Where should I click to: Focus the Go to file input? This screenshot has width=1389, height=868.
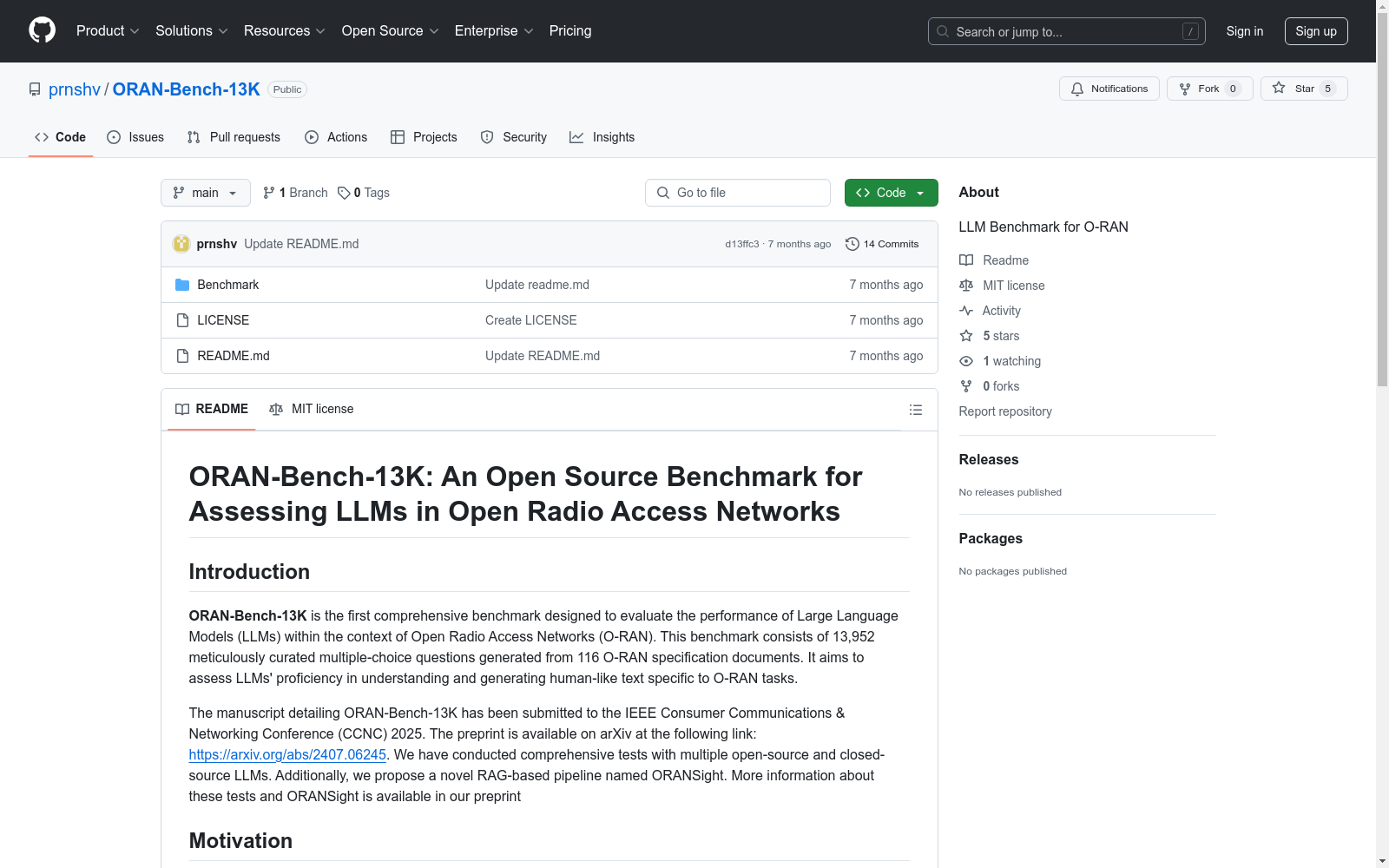click(738, 193)
